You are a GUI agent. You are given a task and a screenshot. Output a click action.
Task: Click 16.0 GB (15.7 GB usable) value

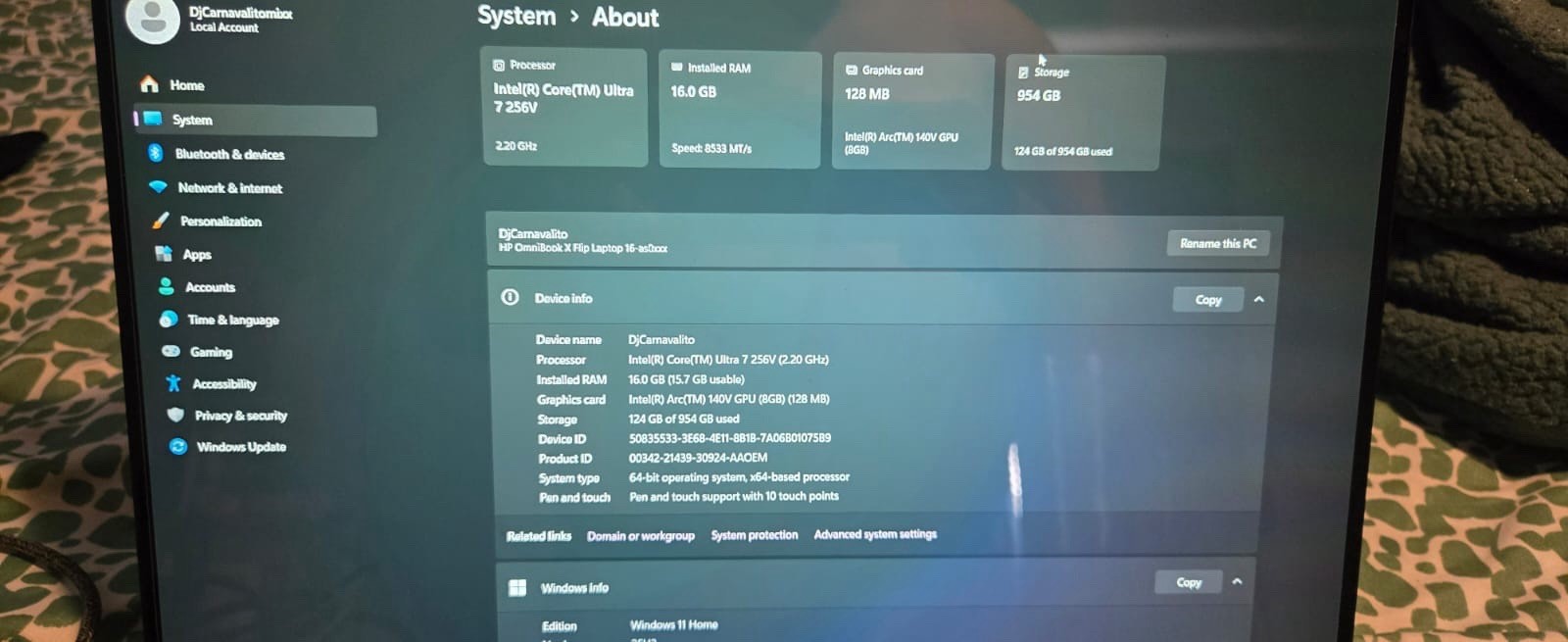tap(686, 379)
